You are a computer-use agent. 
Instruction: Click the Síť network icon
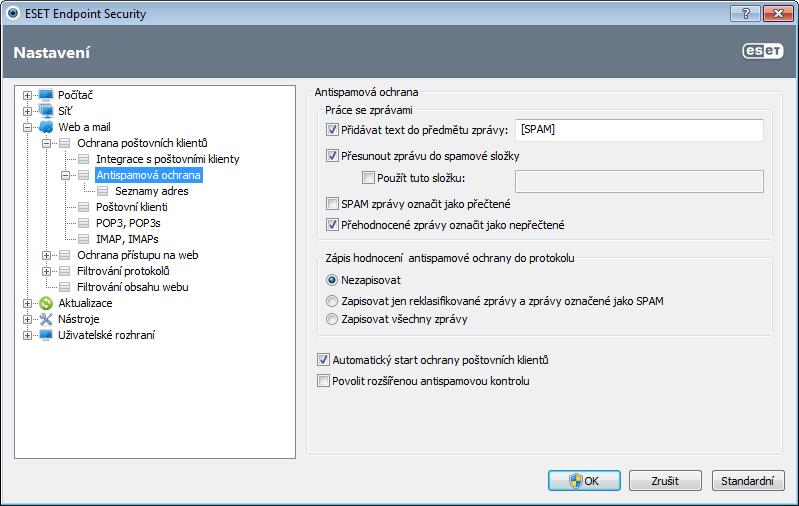[46, 111]
